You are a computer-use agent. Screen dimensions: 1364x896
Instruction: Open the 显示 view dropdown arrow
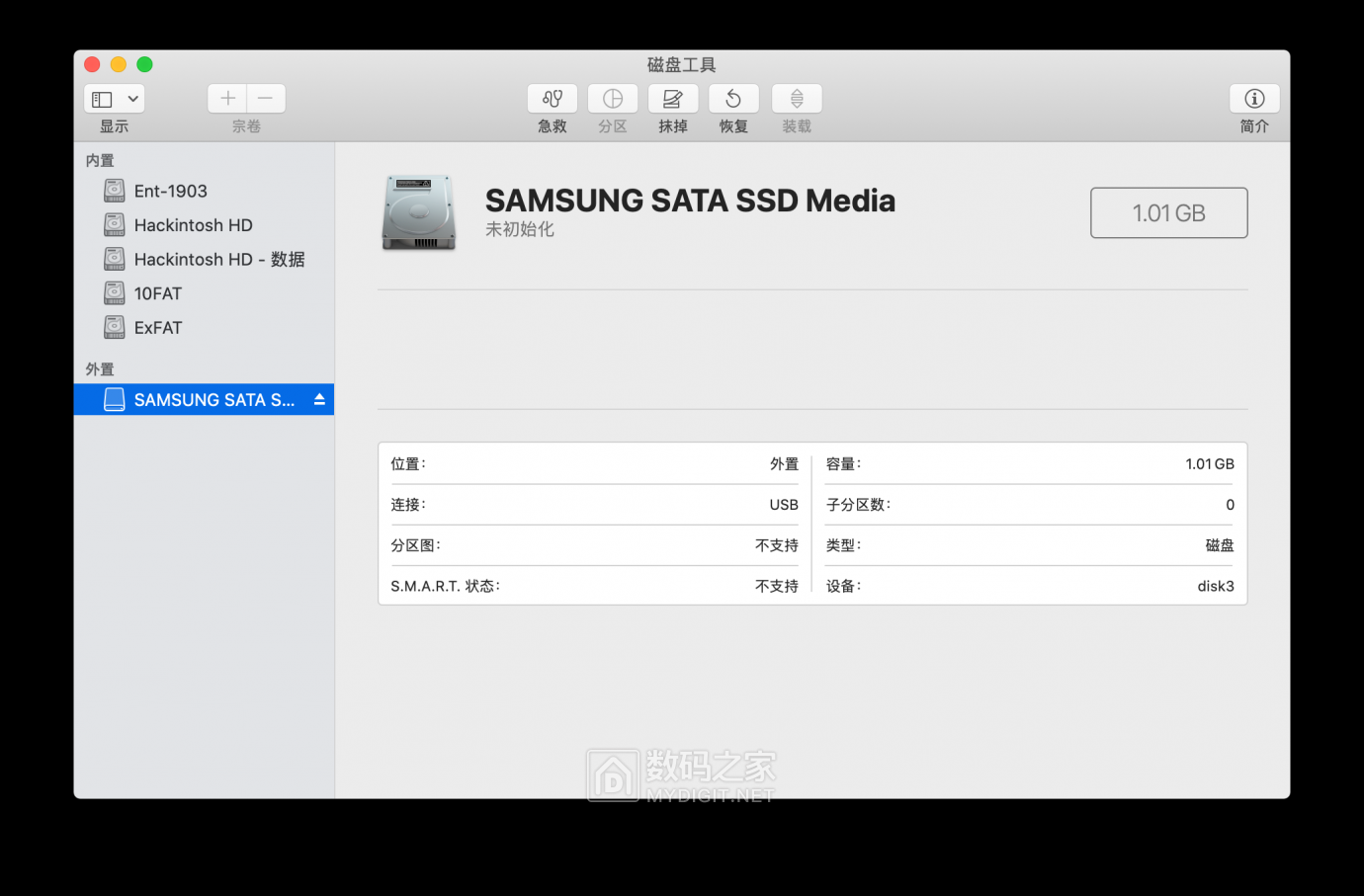tap(133, 99)
